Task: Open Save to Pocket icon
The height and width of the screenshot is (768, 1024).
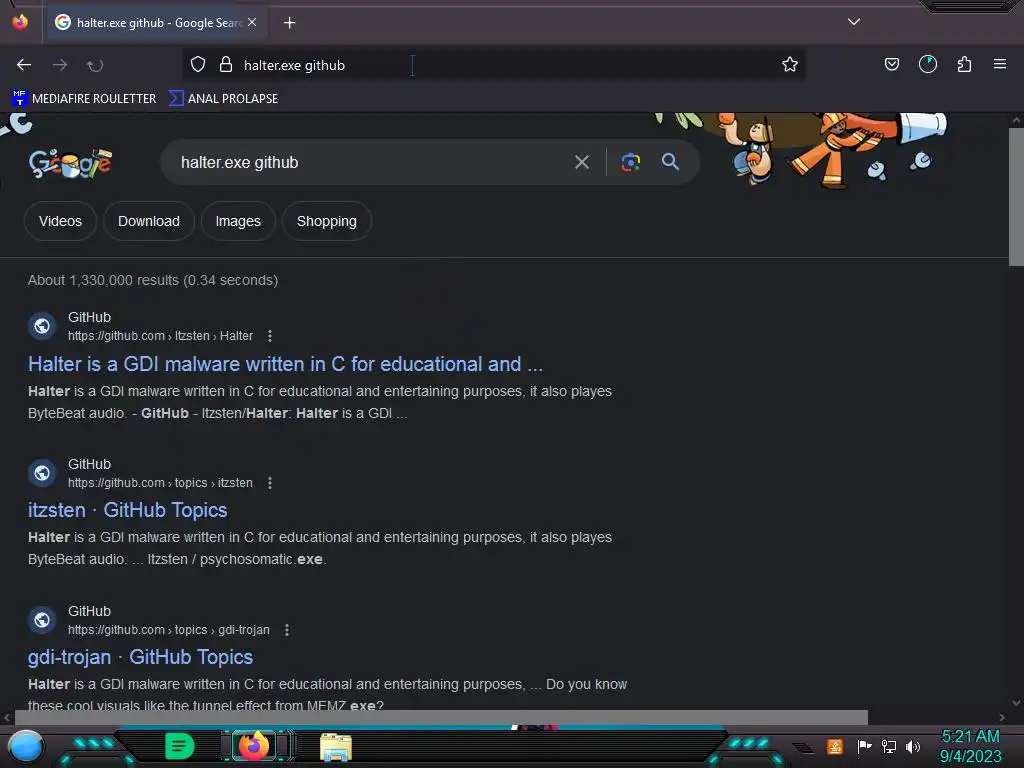Action: coord(891,64)
